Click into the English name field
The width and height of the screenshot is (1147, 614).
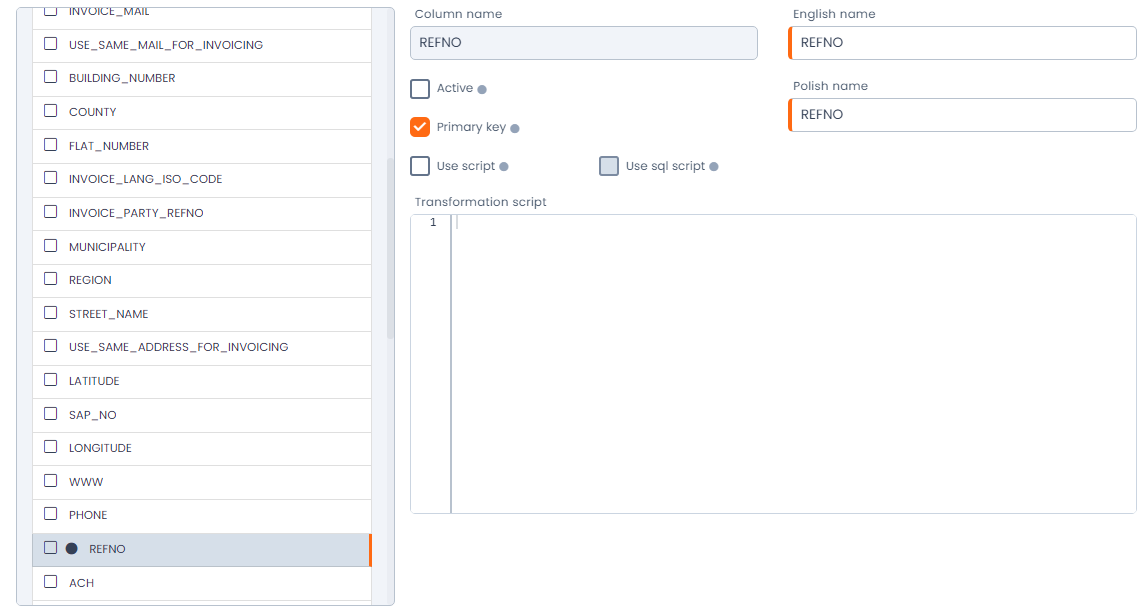pyautogui.click(x=963, y=43)
